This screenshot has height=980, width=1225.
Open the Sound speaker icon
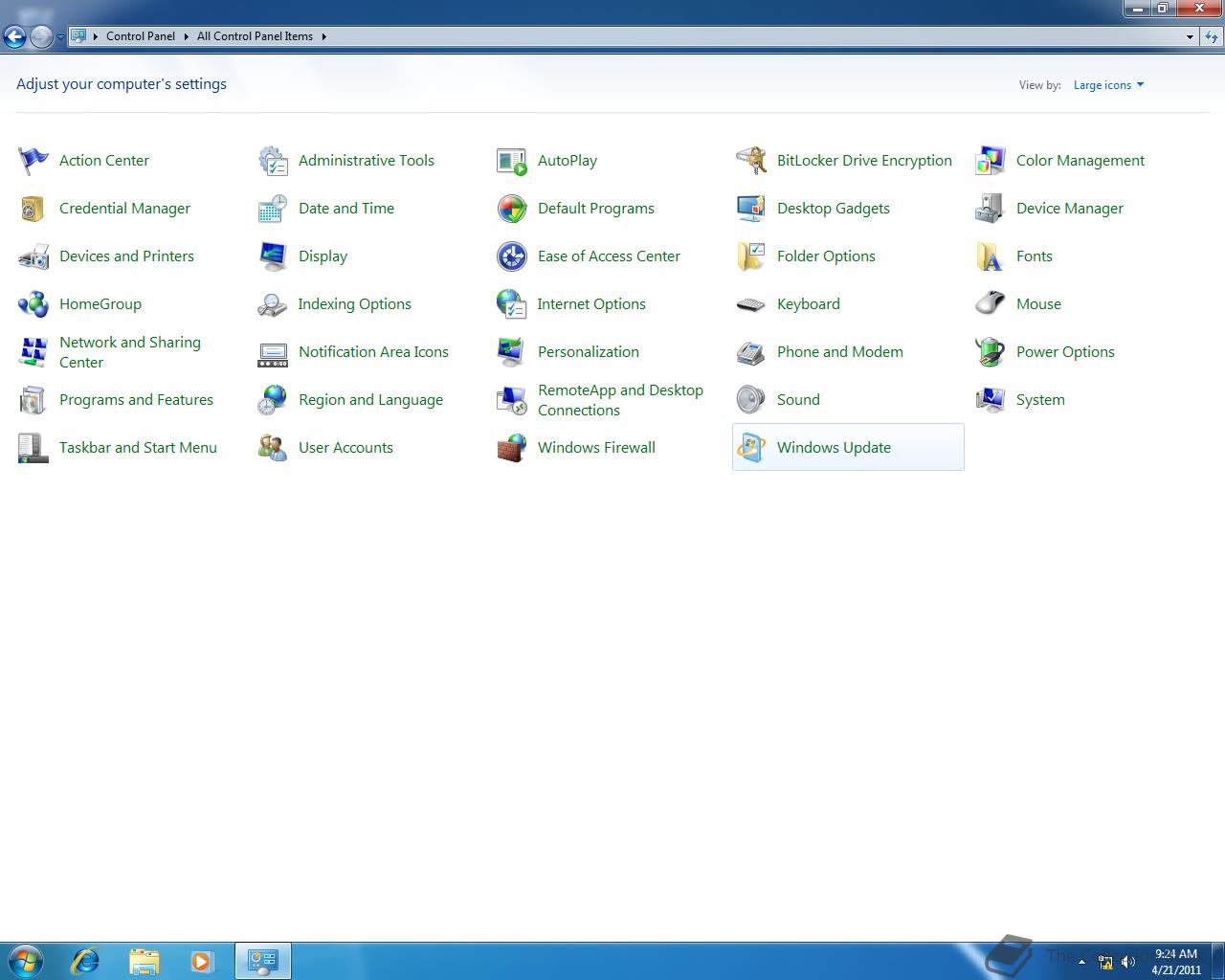point(751,400)
